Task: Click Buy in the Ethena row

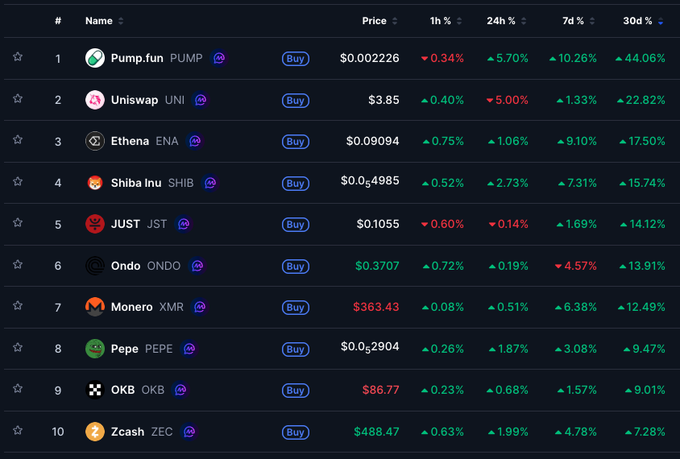Action: point(295,141)
